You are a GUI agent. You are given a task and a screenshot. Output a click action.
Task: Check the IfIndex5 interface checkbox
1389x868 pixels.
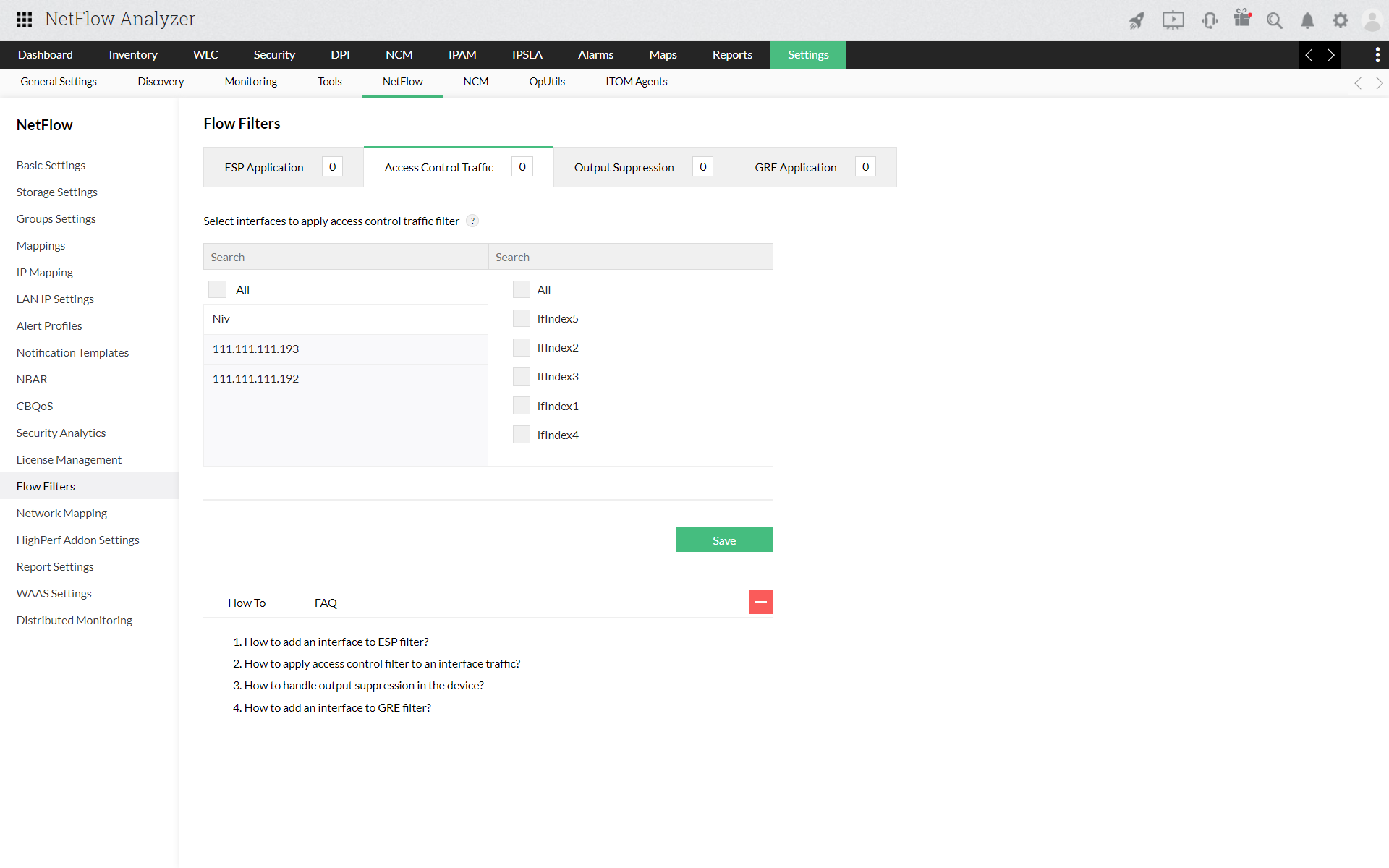[x=521, y=318]
